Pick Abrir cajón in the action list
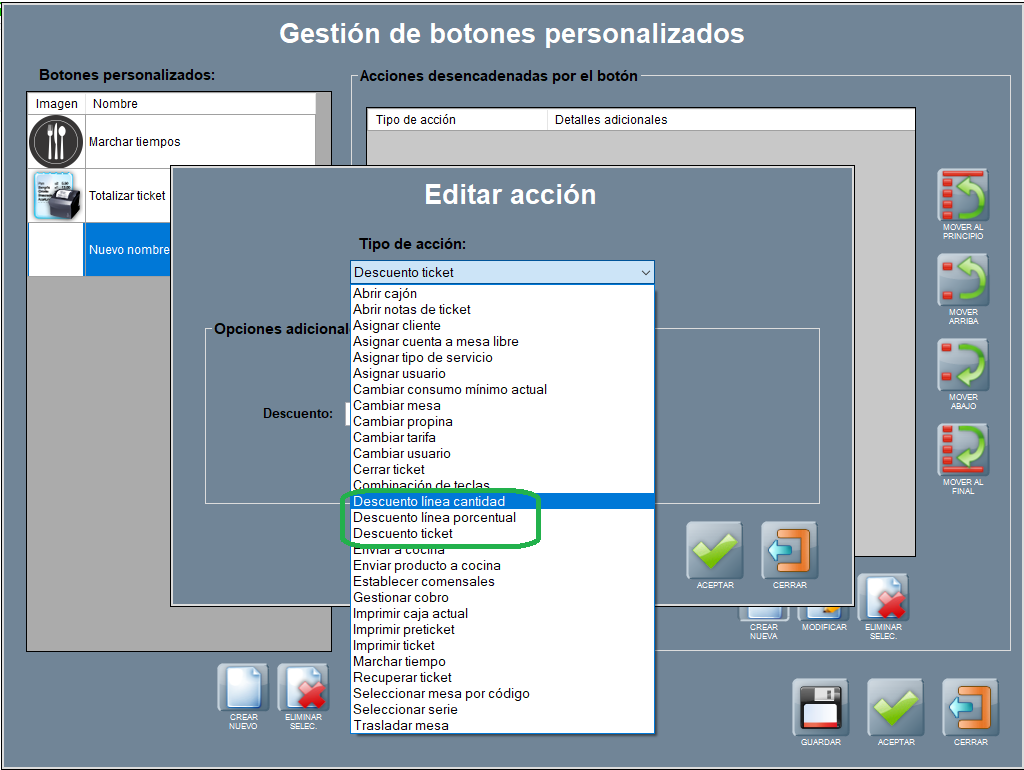This screenshot has height=770, width=1024. 385,293
